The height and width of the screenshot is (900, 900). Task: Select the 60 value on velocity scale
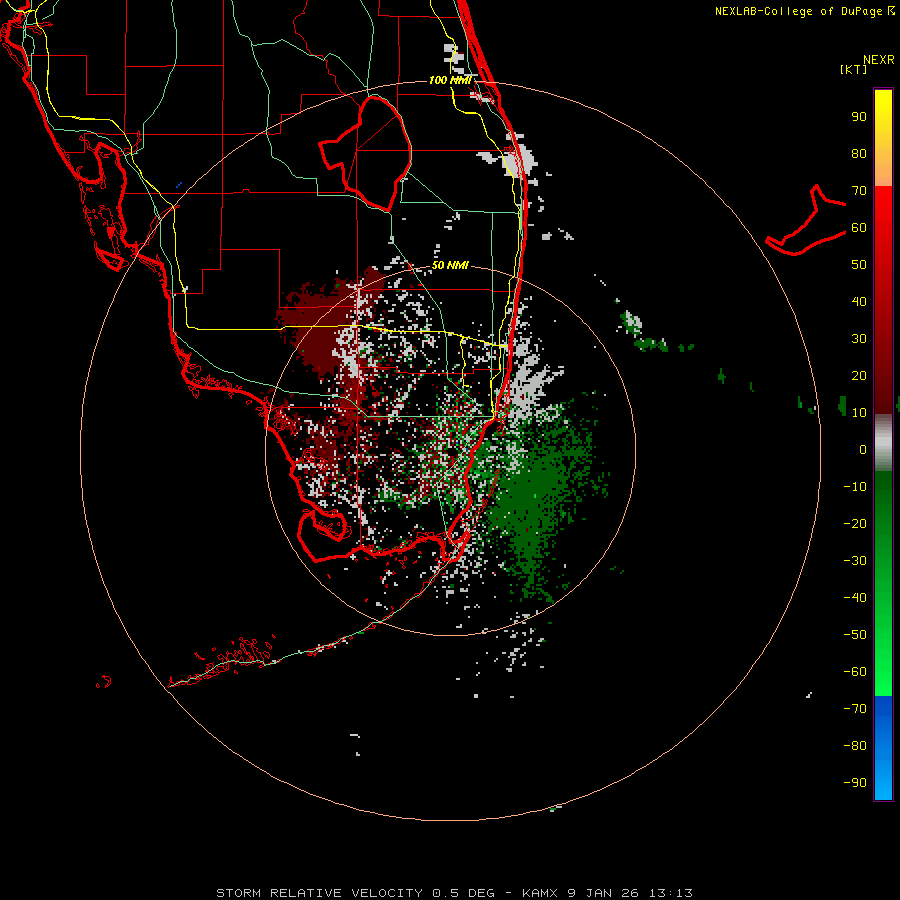tap(859, 227)
